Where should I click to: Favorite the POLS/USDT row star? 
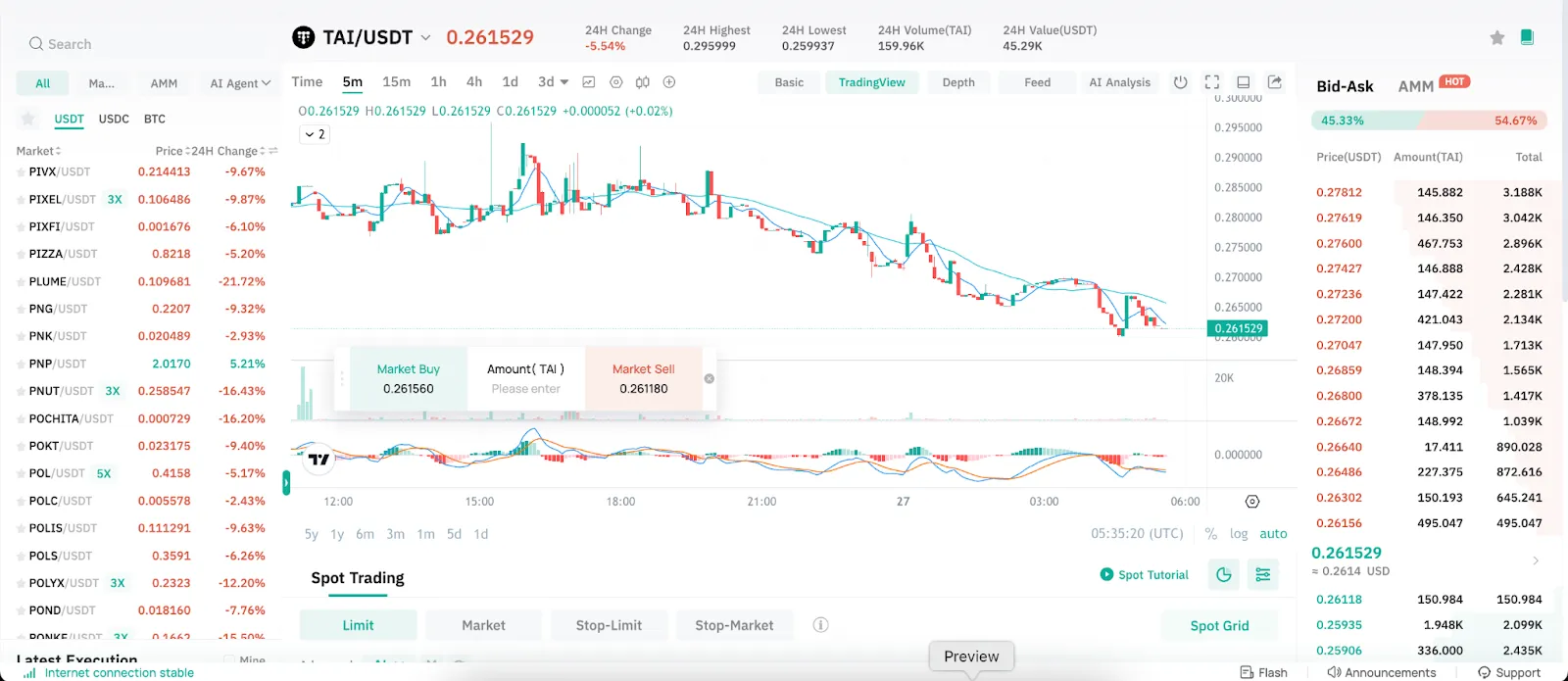(21, 556)
